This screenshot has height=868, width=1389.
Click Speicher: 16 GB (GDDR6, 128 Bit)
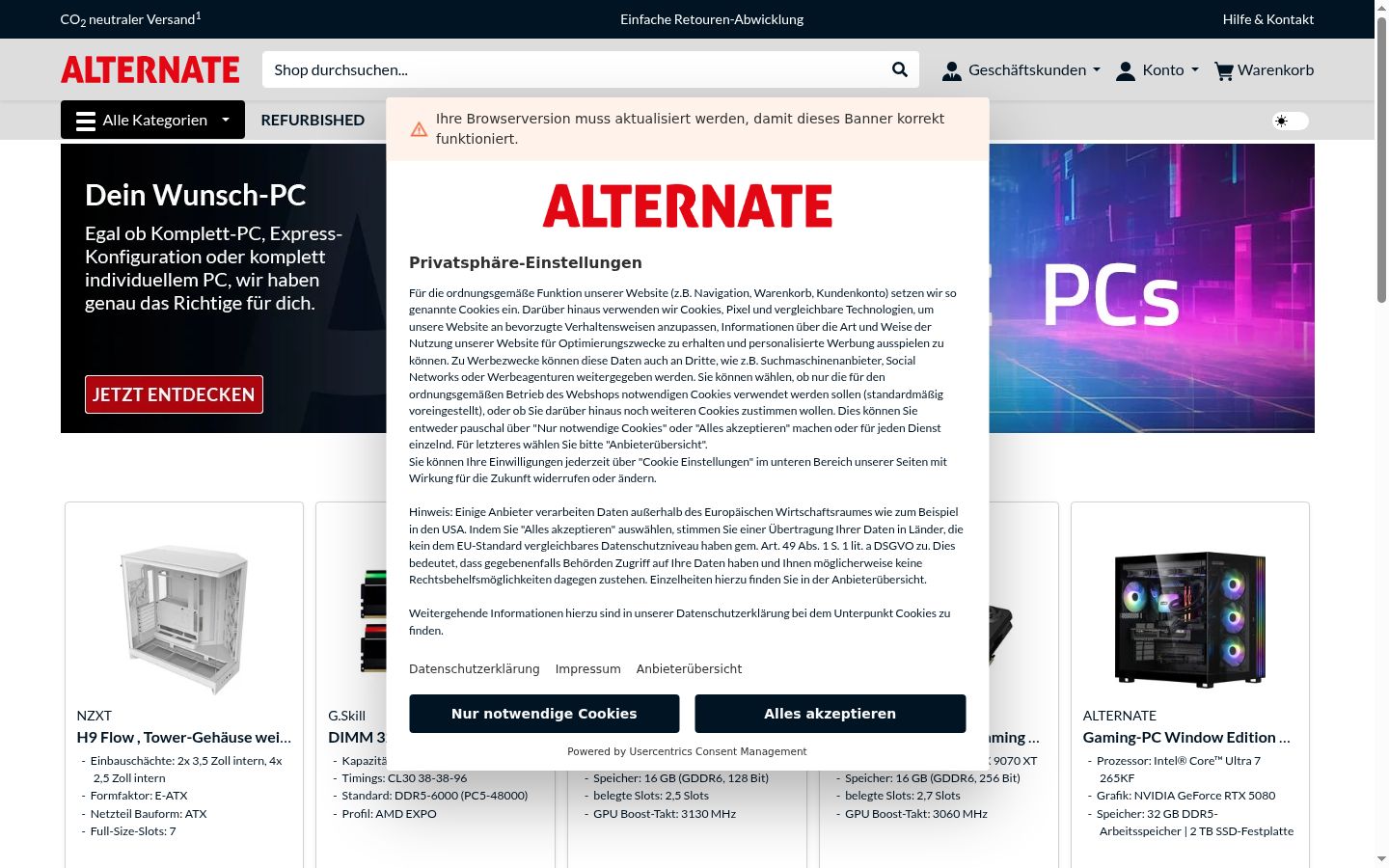point(681,778)
